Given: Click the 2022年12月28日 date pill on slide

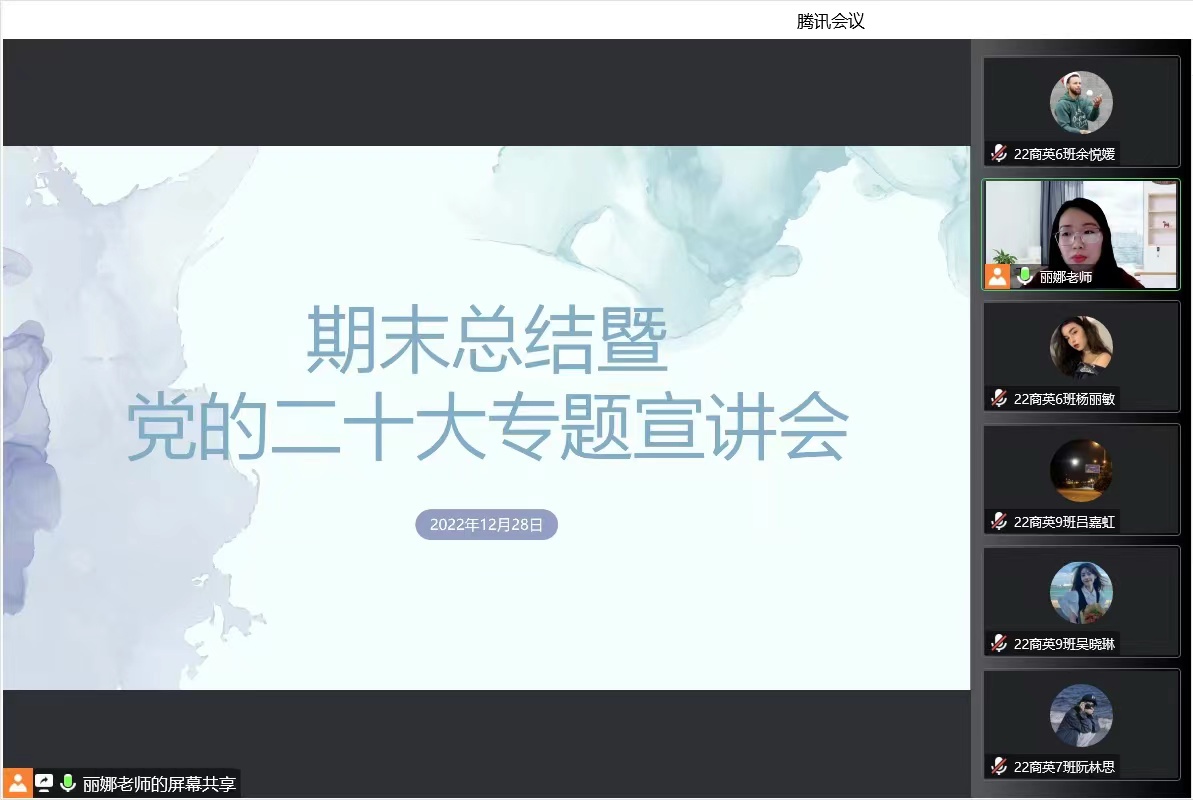Looking at the screenshot, I should click(x=486, y=524).
